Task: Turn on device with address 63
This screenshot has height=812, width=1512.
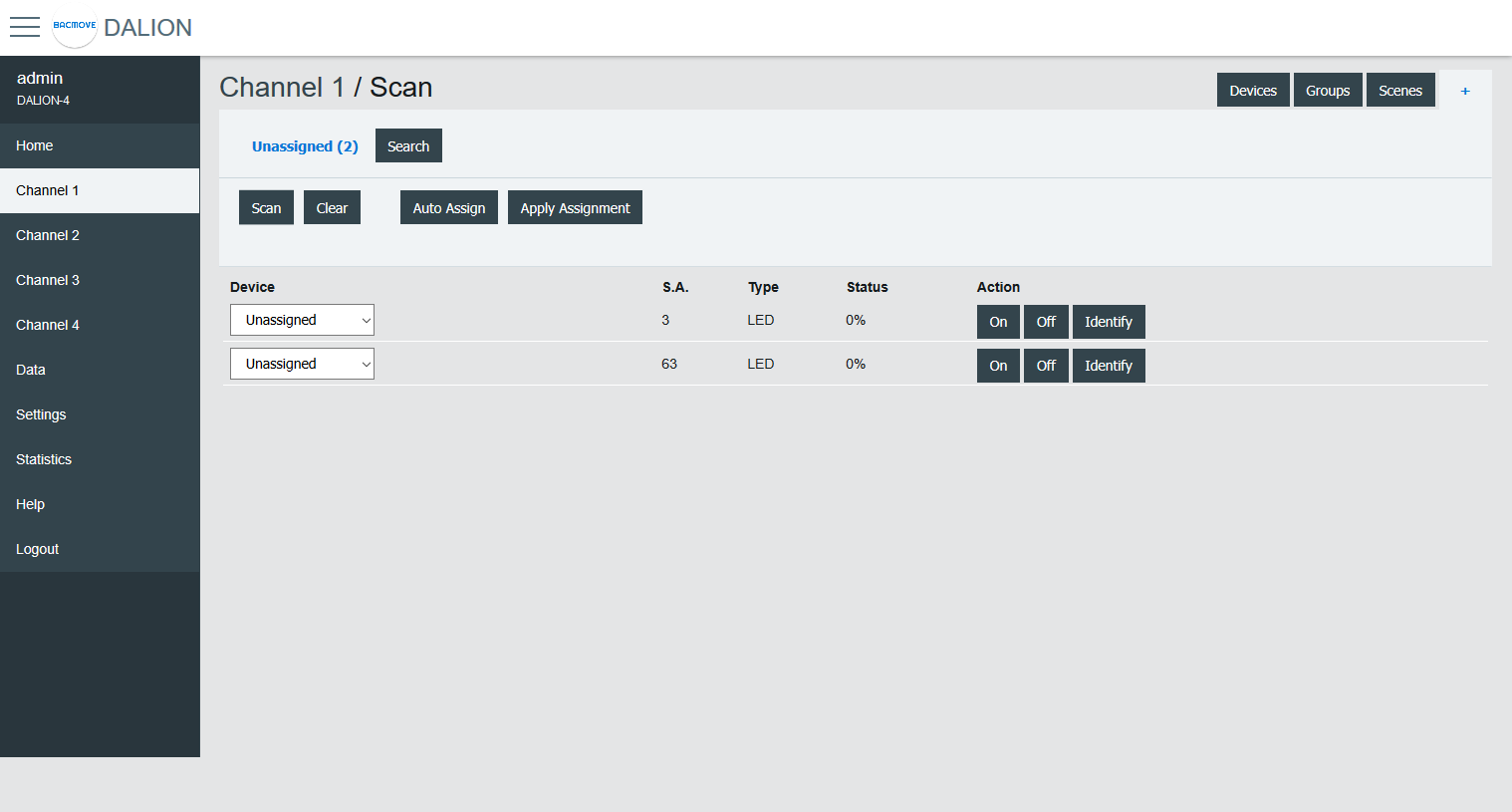Action: pyautogui.click(x=998, y=366)
